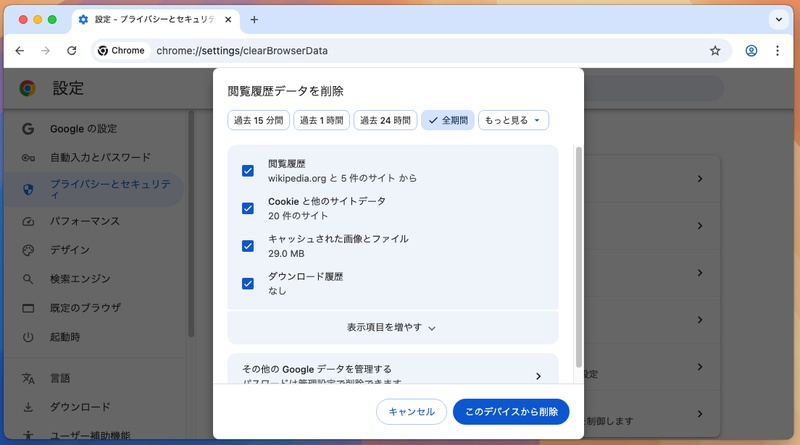Open 自動入力とパスワード section
The height and width of the screenshot is (445, 800).
tap(100, 157)
